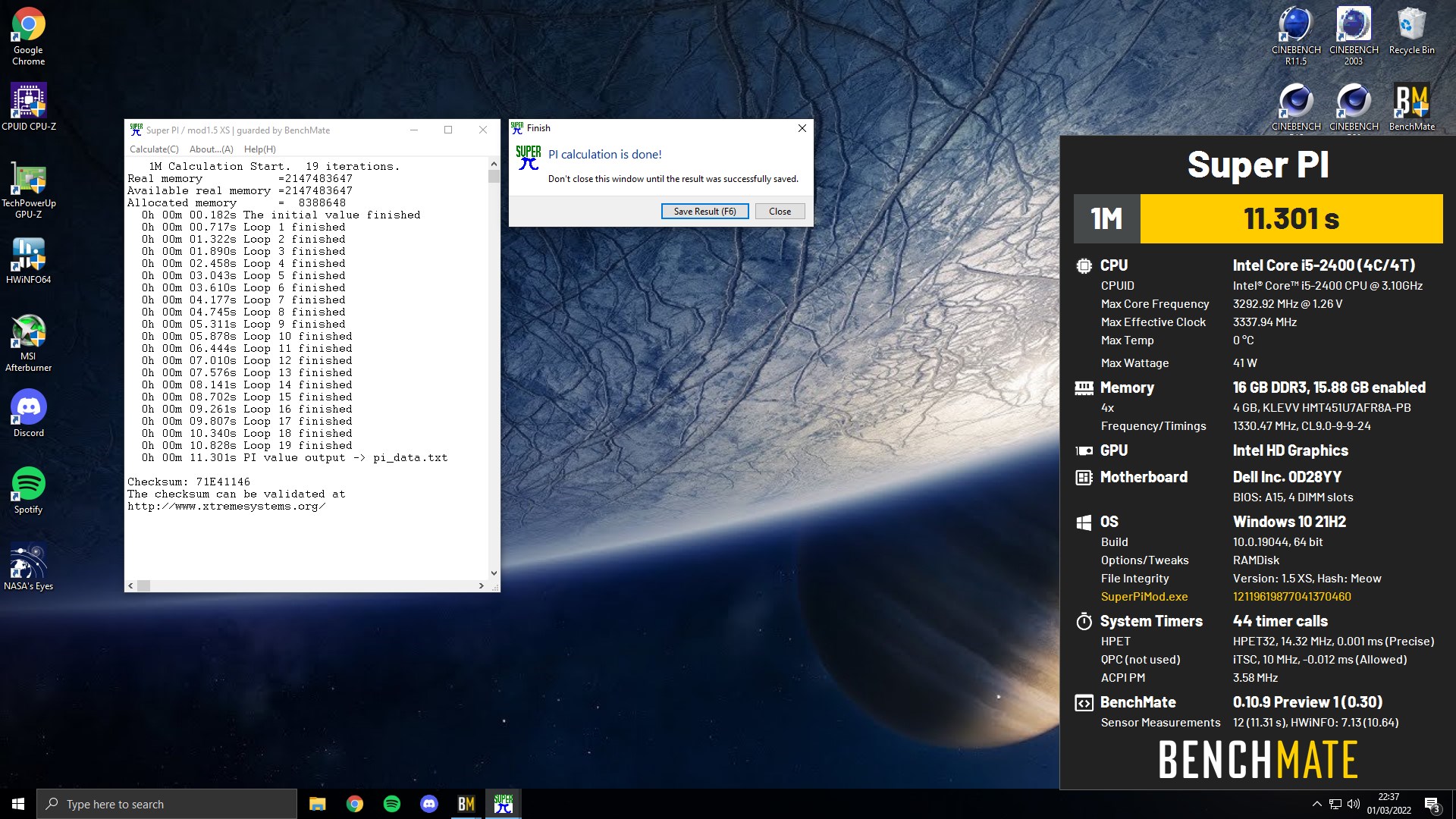Launch NASA's Eyes desktop icon
The width and height of the screenshot is (1456, 819).
coord(28,567)
